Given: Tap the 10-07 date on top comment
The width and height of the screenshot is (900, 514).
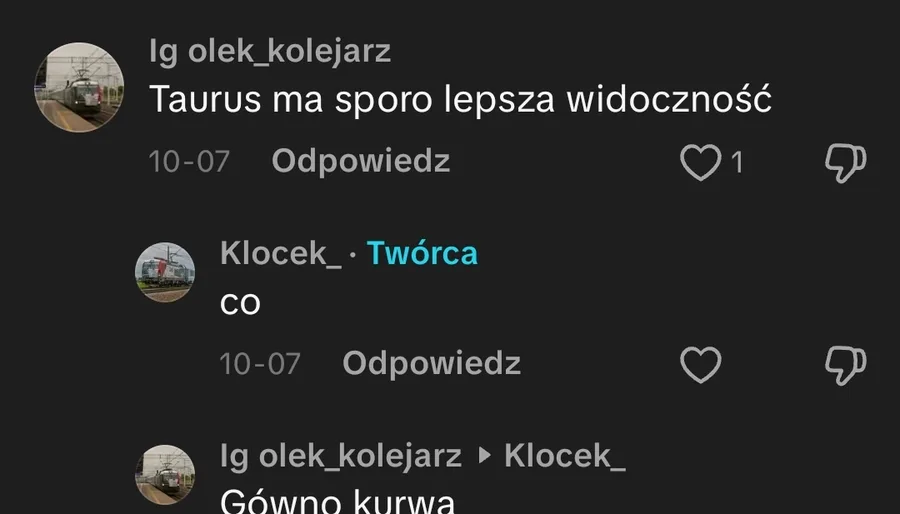Looking at the screenshot, I should [x=189, y=162].
